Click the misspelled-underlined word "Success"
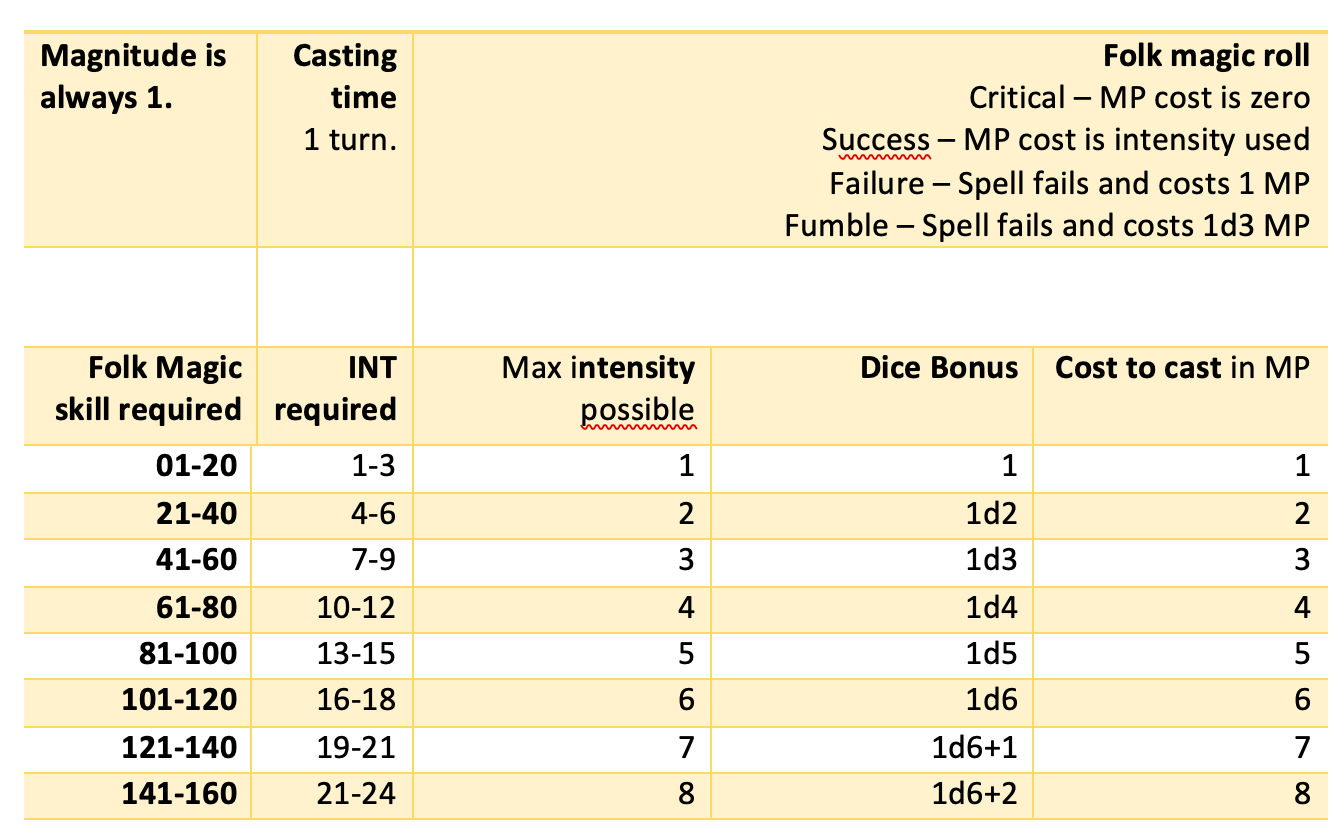Viewport: 1338px width, 840px height. tap(876, 140)
